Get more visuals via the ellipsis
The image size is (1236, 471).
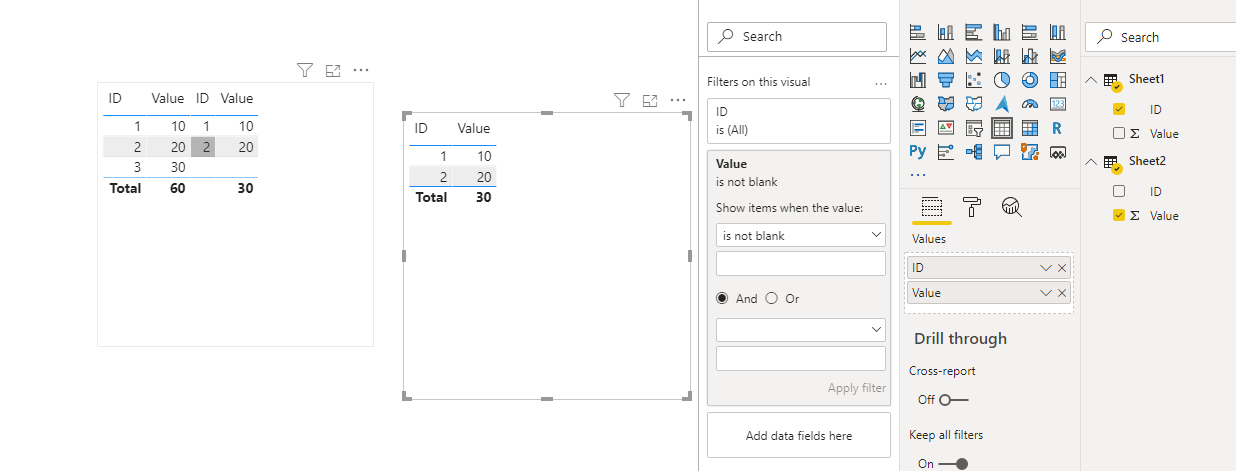(x=918, y=174)
